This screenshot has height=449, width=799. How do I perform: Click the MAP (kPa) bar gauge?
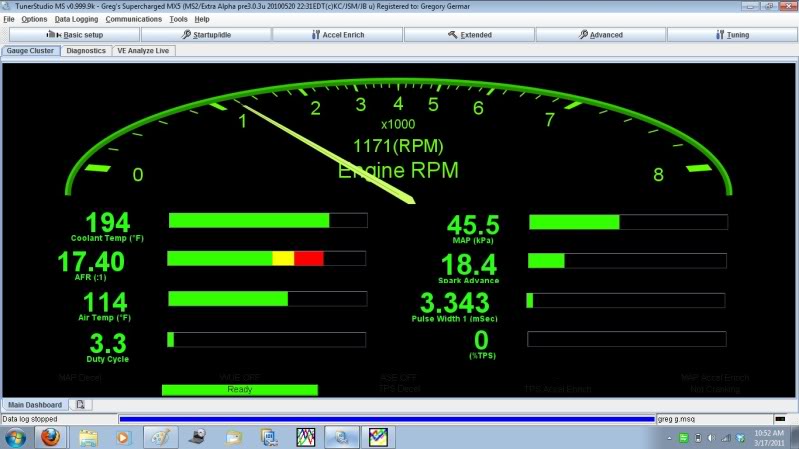(x=628, y=222)
